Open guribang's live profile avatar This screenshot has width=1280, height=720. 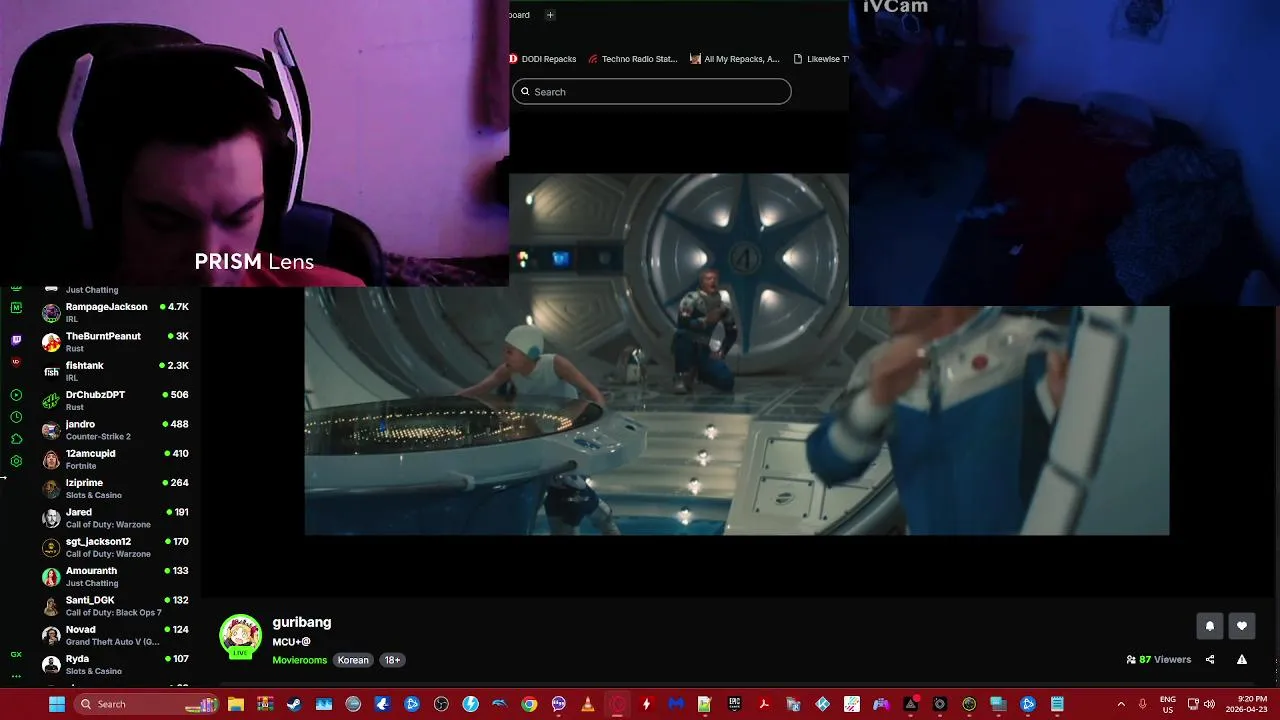[240, 636]
